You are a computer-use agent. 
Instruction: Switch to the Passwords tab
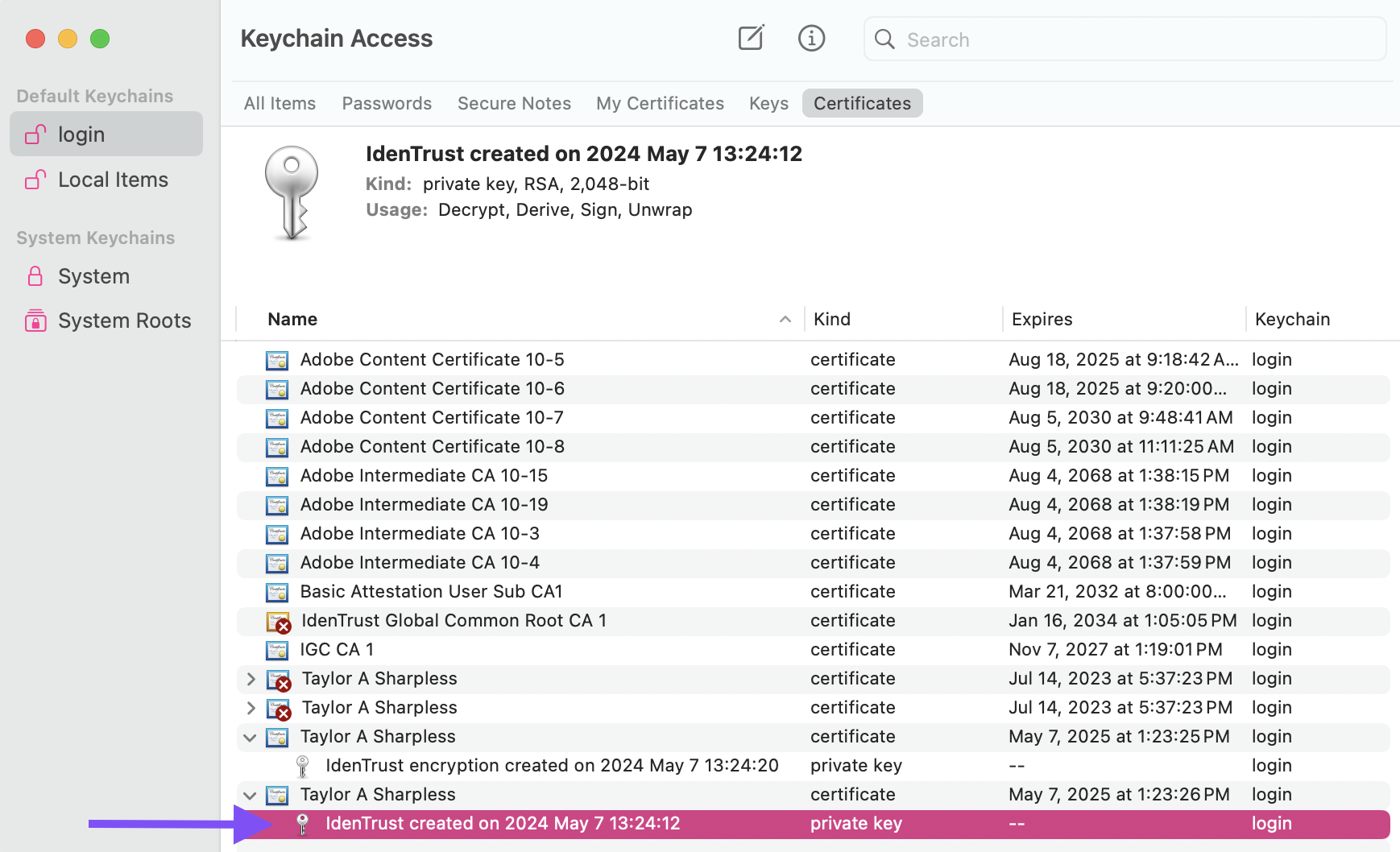[387, 103]
